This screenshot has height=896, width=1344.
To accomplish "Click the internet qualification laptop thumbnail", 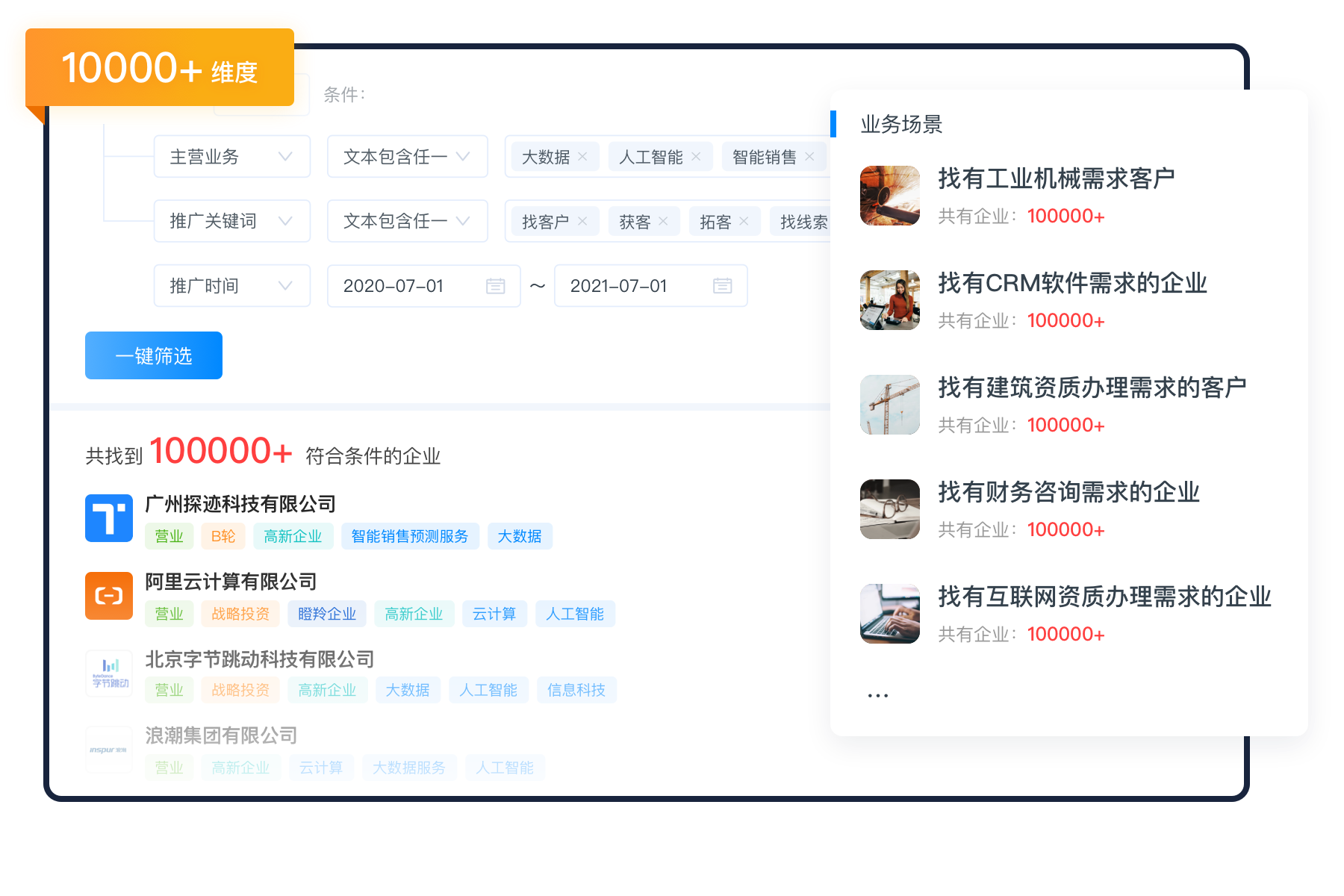I will [x=890, y=614].
